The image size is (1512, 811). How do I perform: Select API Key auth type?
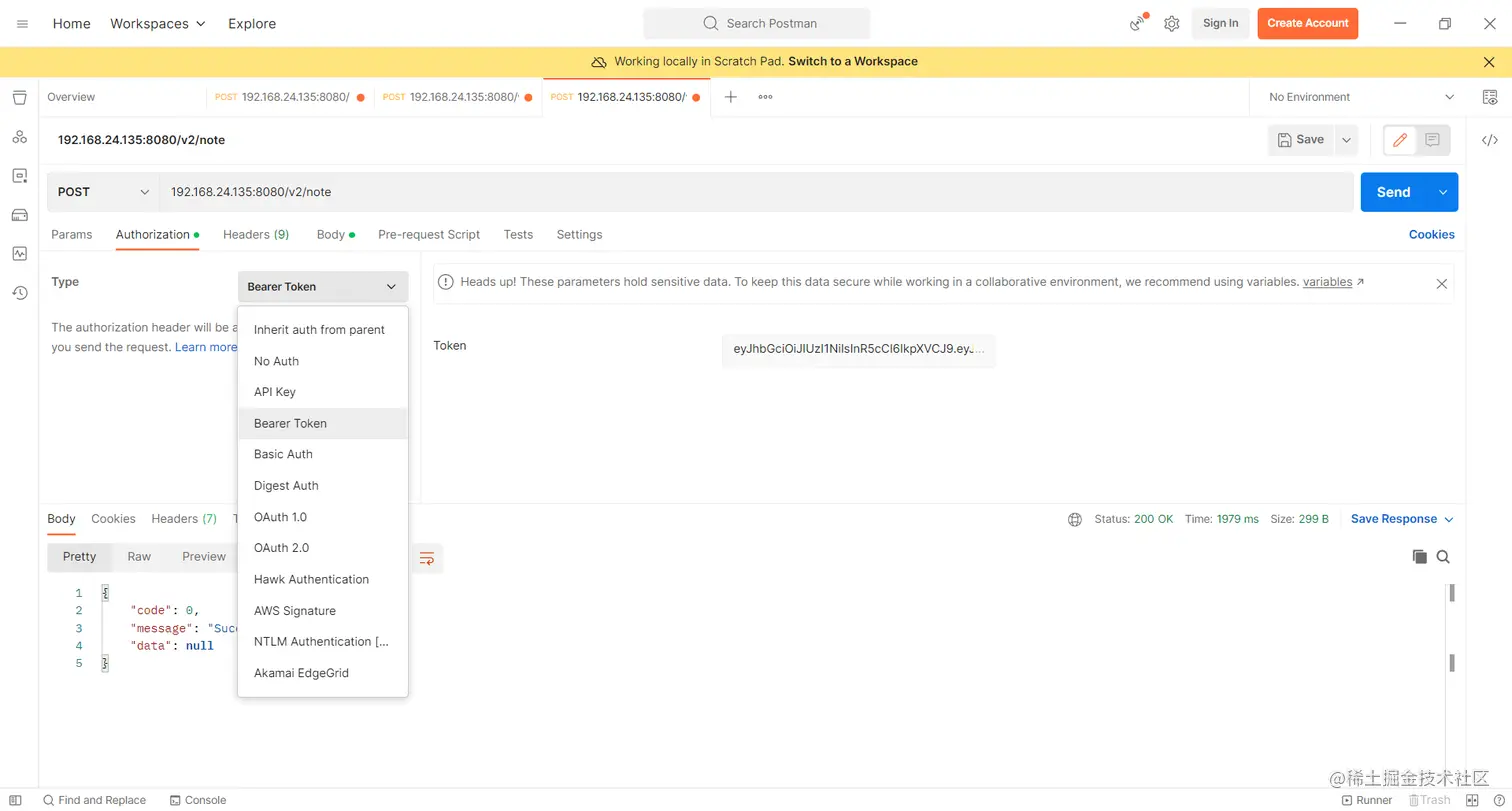[x=323, y=392]
